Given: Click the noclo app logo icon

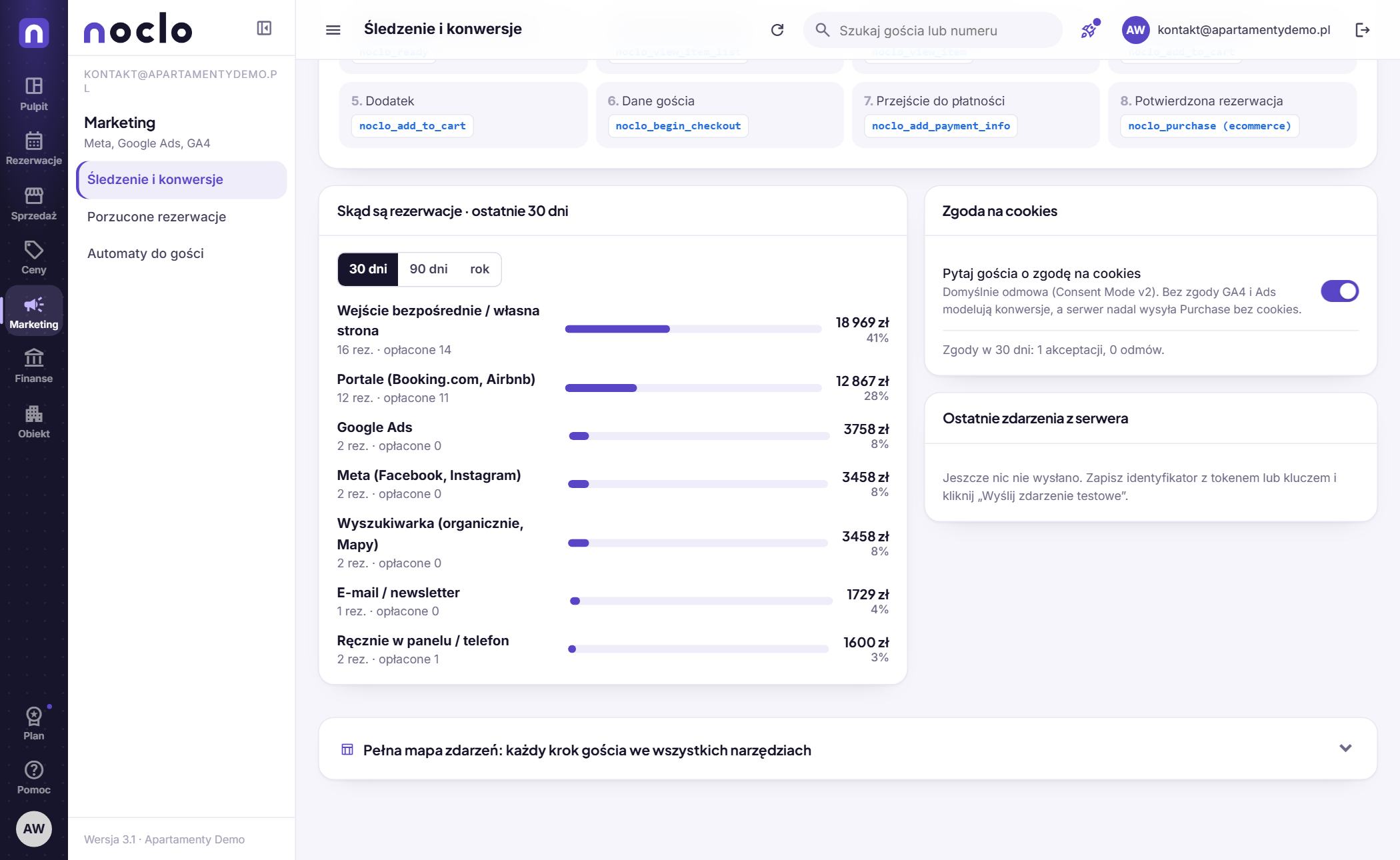Looking at the screenshot, I should pos(33,32).
